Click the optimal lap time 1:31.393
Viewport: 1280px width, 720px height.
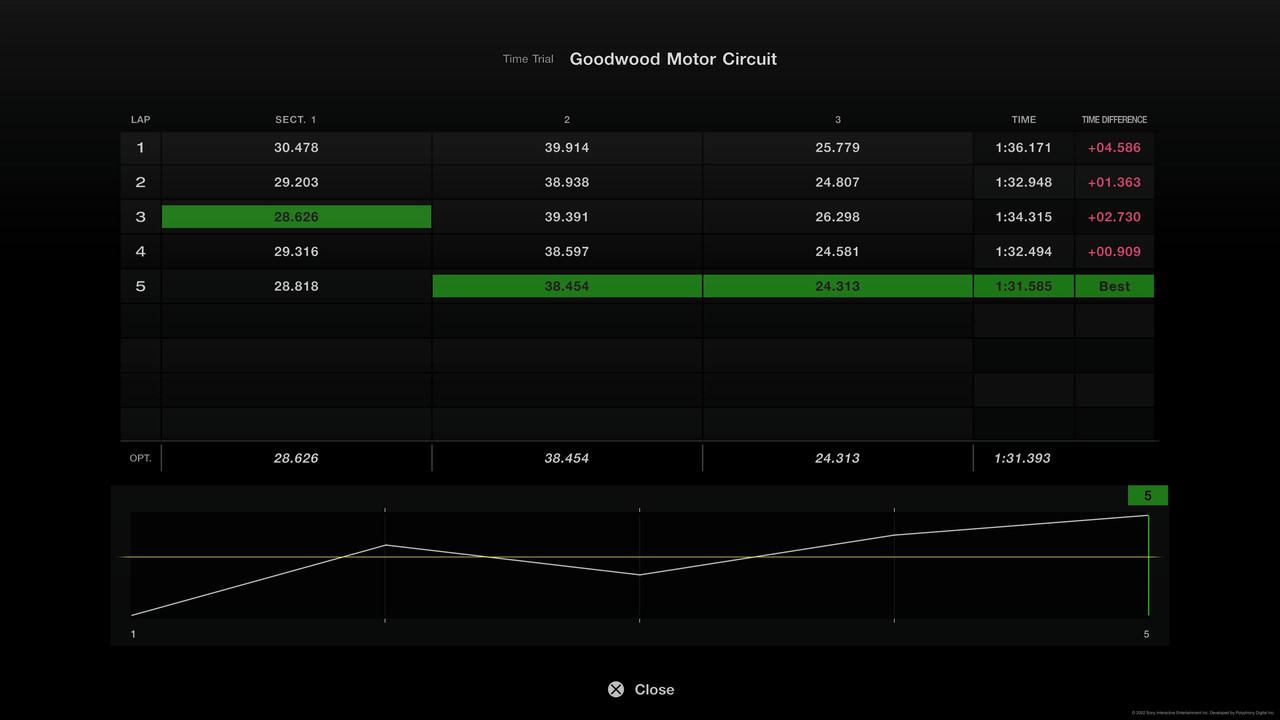click(1022, 458)
